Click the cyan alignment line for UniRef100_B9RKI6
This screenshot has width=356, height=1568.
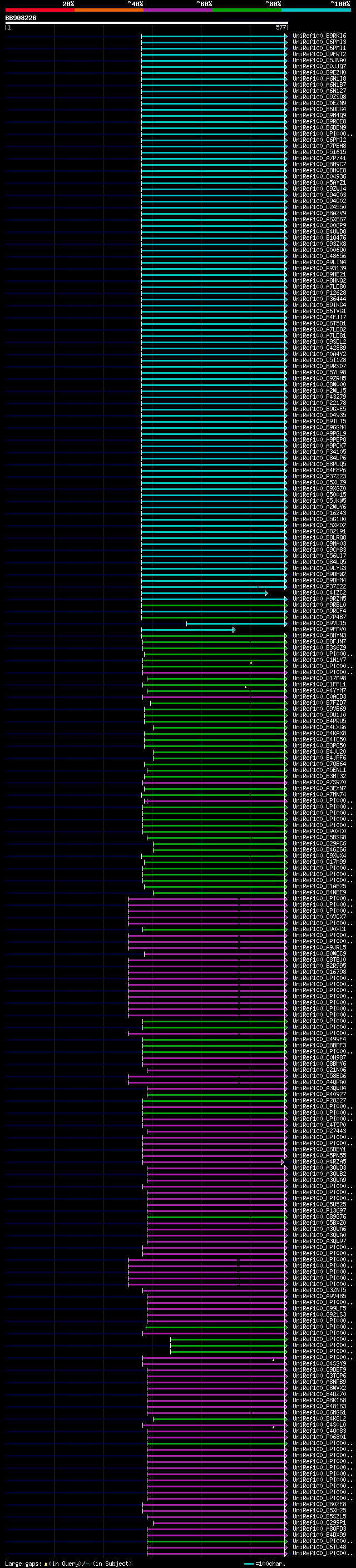[x=214, y=36]
